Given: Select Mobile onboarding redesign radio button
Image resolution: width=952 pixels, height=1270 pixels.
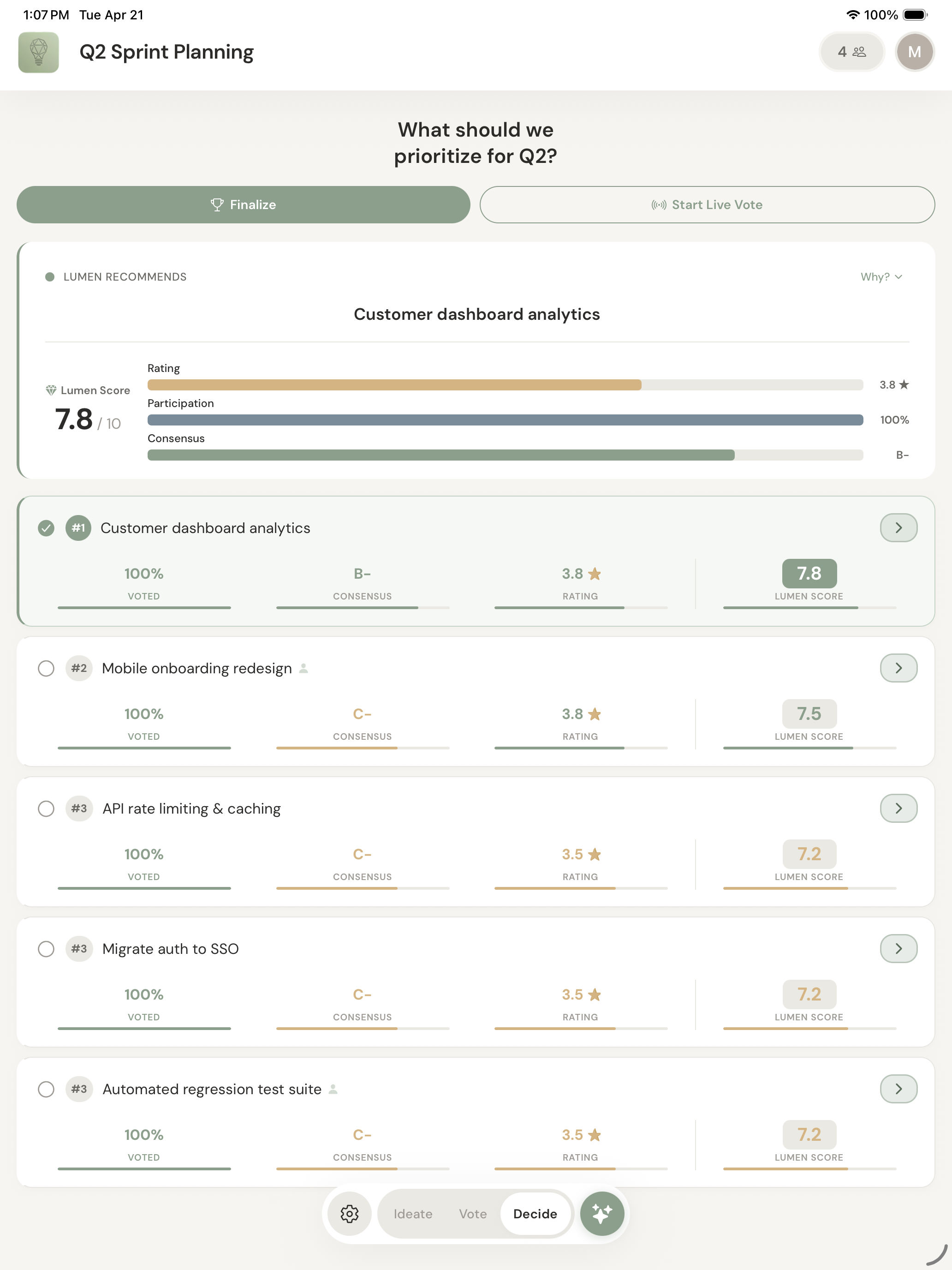Looking at the screenshot, I should pyautogui.click(x=46, y=668).
